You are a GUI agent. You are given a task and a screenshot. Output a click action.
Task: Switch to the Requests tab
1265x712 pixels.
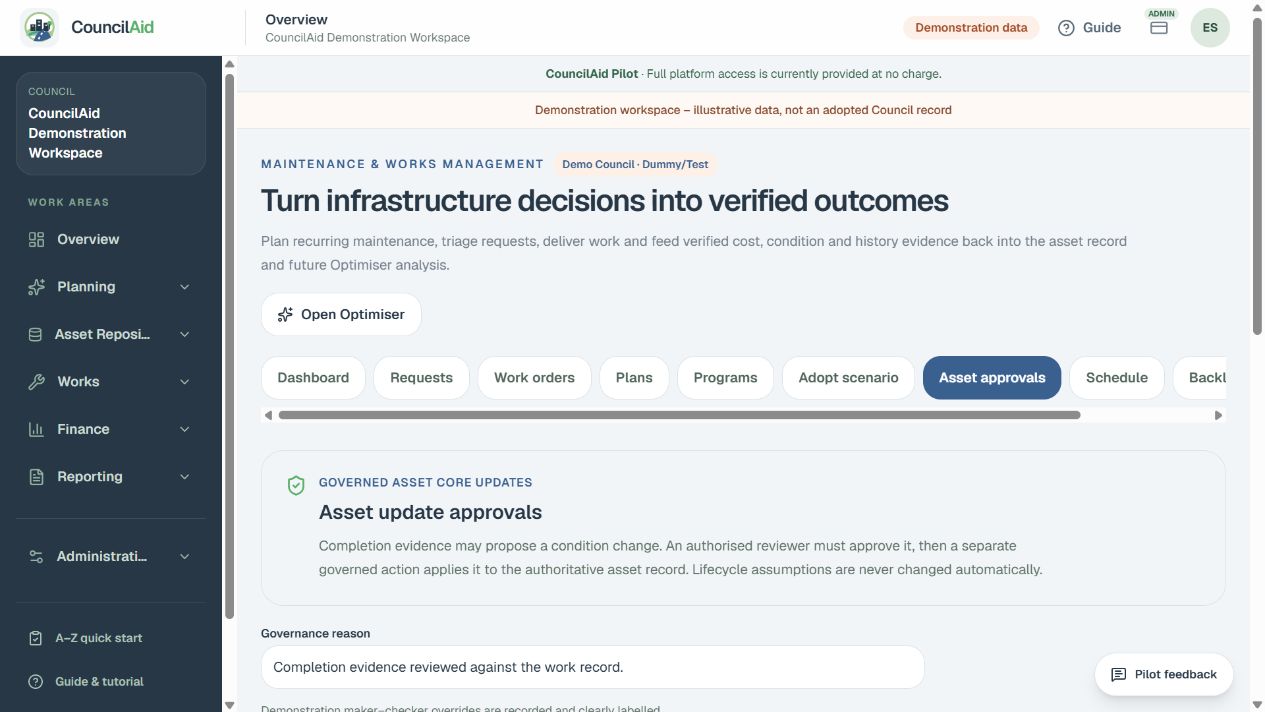coord(421,378)
